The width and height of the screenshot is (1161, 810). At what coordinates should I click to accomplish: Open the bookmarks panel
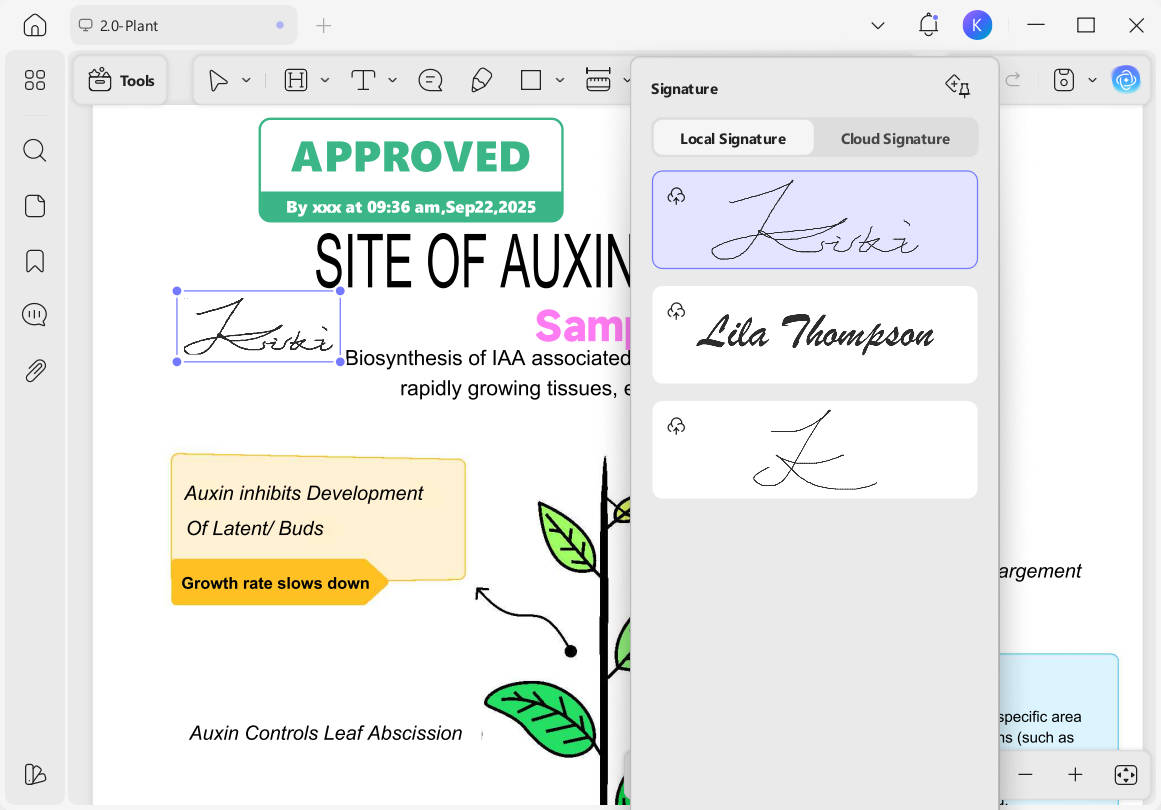34,260
